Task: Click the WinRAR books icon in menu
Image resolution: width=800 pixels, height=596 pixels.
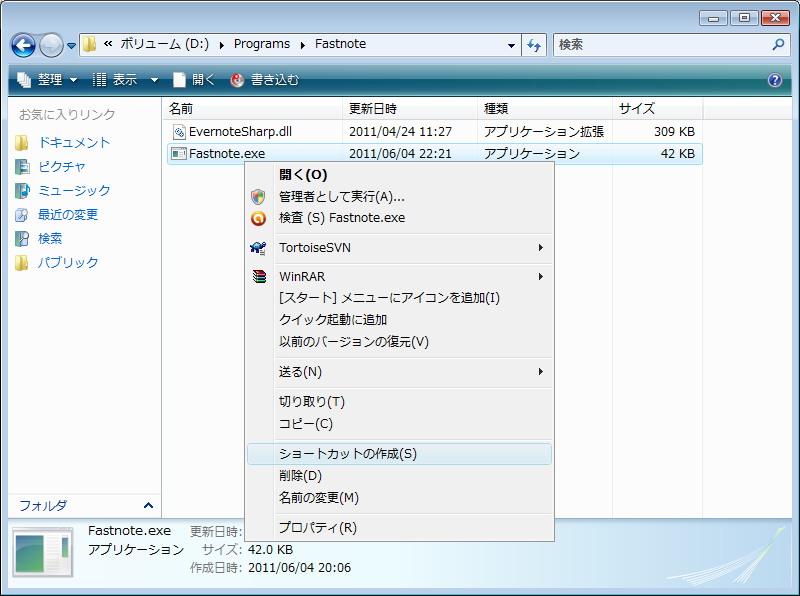Action: coord(259,277)
